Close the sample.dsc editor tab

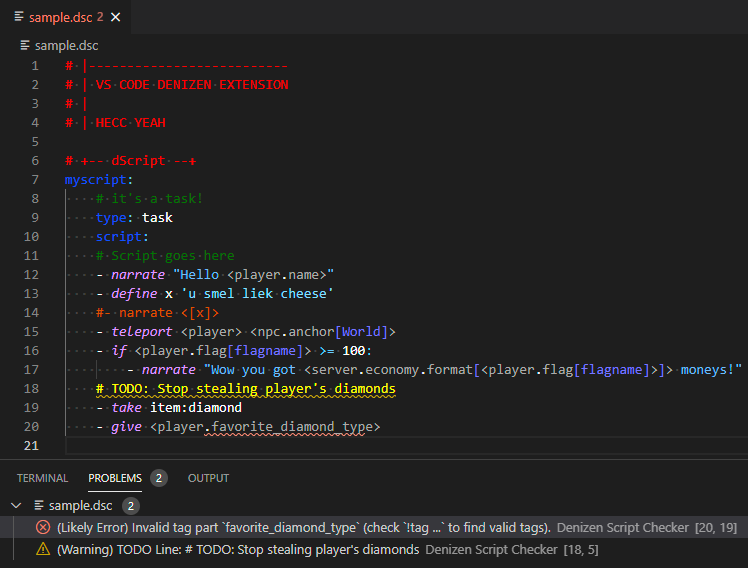pyautogui.click(x=116, y=17)
